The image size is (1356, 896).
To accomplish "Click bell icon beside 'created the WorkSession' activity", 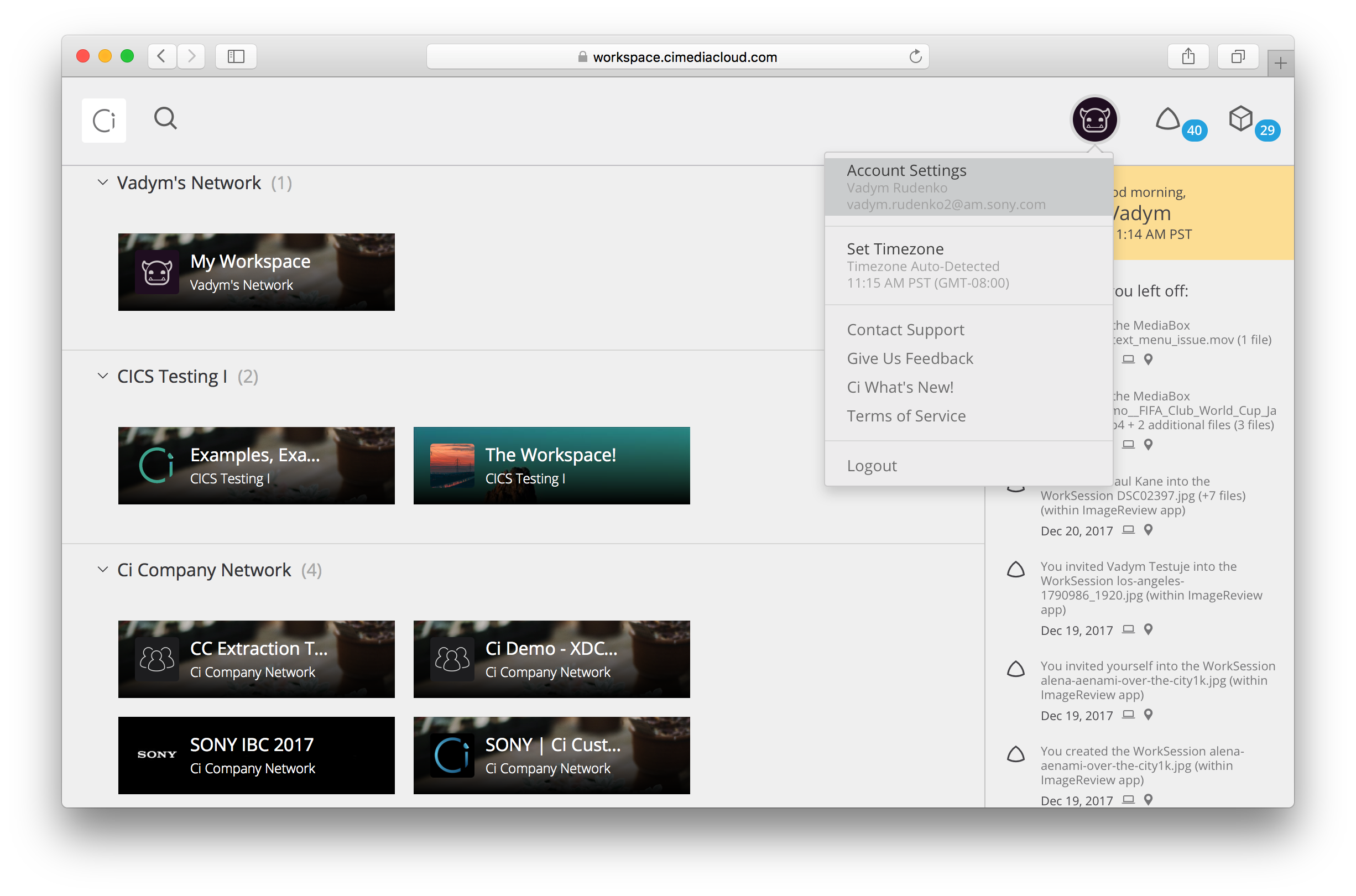I will [1015, 754].
